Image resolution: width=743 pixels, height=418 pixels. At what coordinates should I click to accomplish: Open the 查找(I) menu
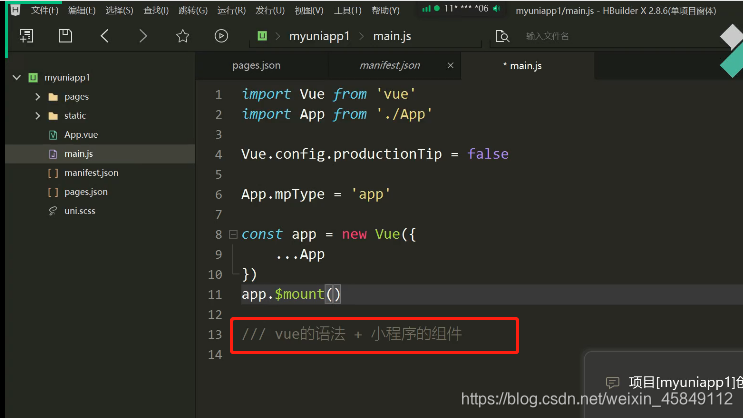coord(156,10)
